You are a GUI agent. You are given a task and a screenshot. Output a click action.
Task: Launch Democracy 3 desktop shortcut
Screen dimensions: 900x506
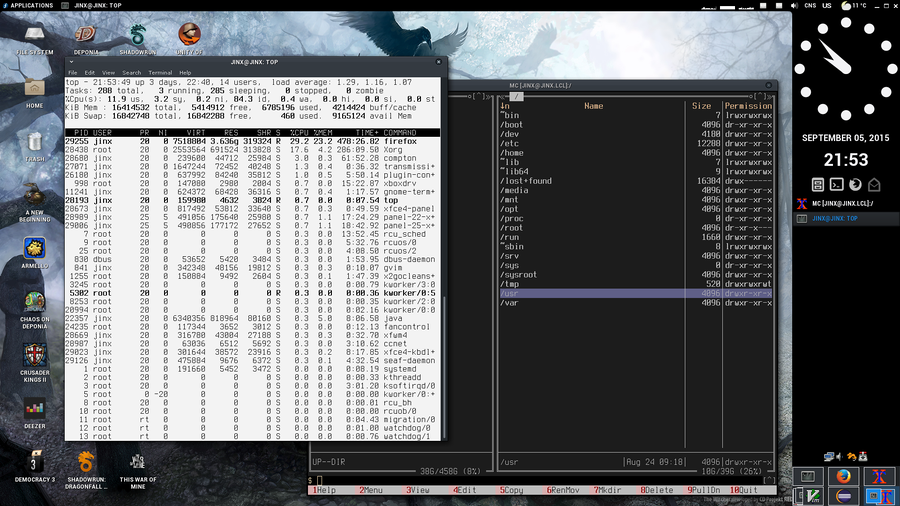coord(34,466)
